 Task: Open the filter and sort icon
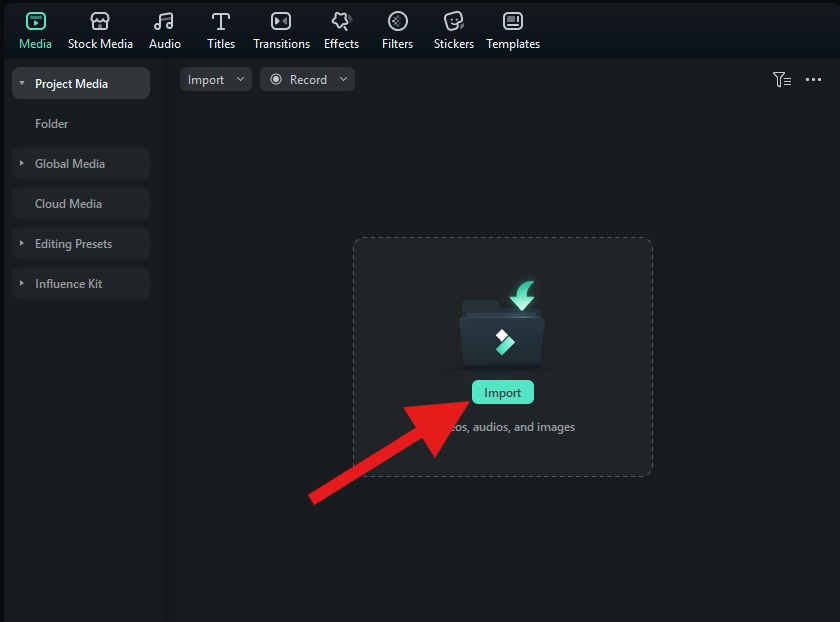(x=782, y=79)
